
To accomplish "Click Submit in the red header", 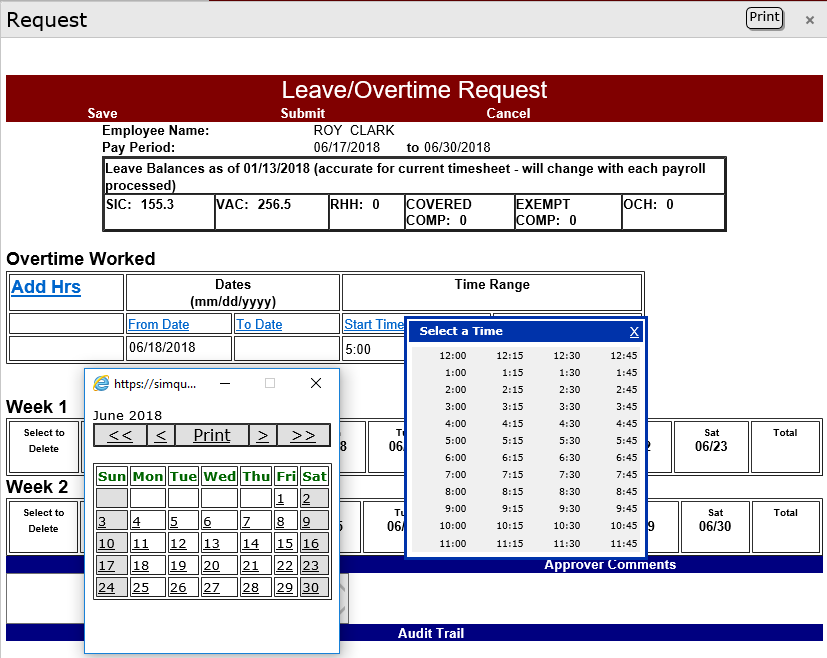I will coord(303,113).
